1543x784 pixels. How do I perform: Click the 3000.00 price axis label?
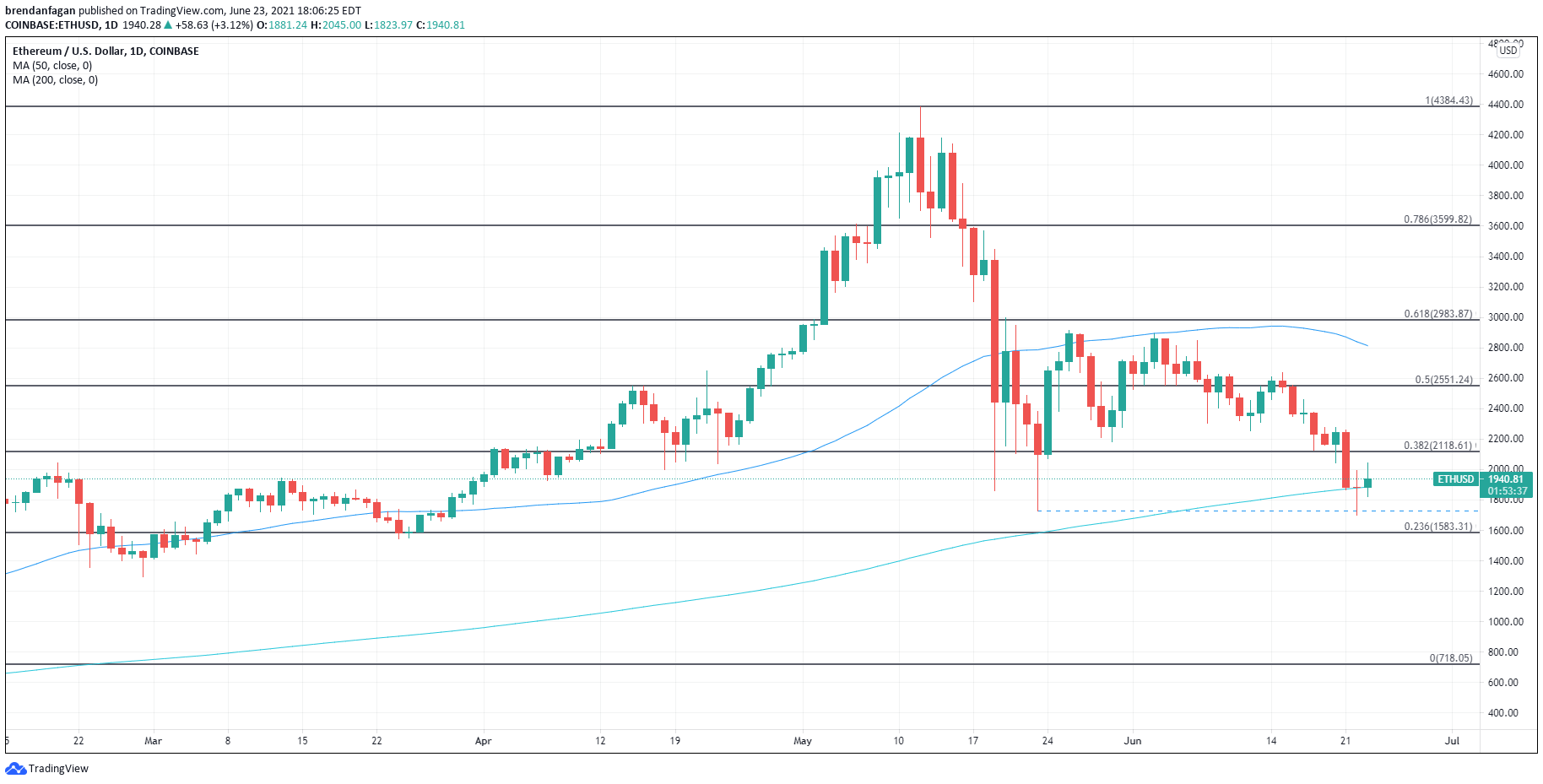(x=1506, y=317)
